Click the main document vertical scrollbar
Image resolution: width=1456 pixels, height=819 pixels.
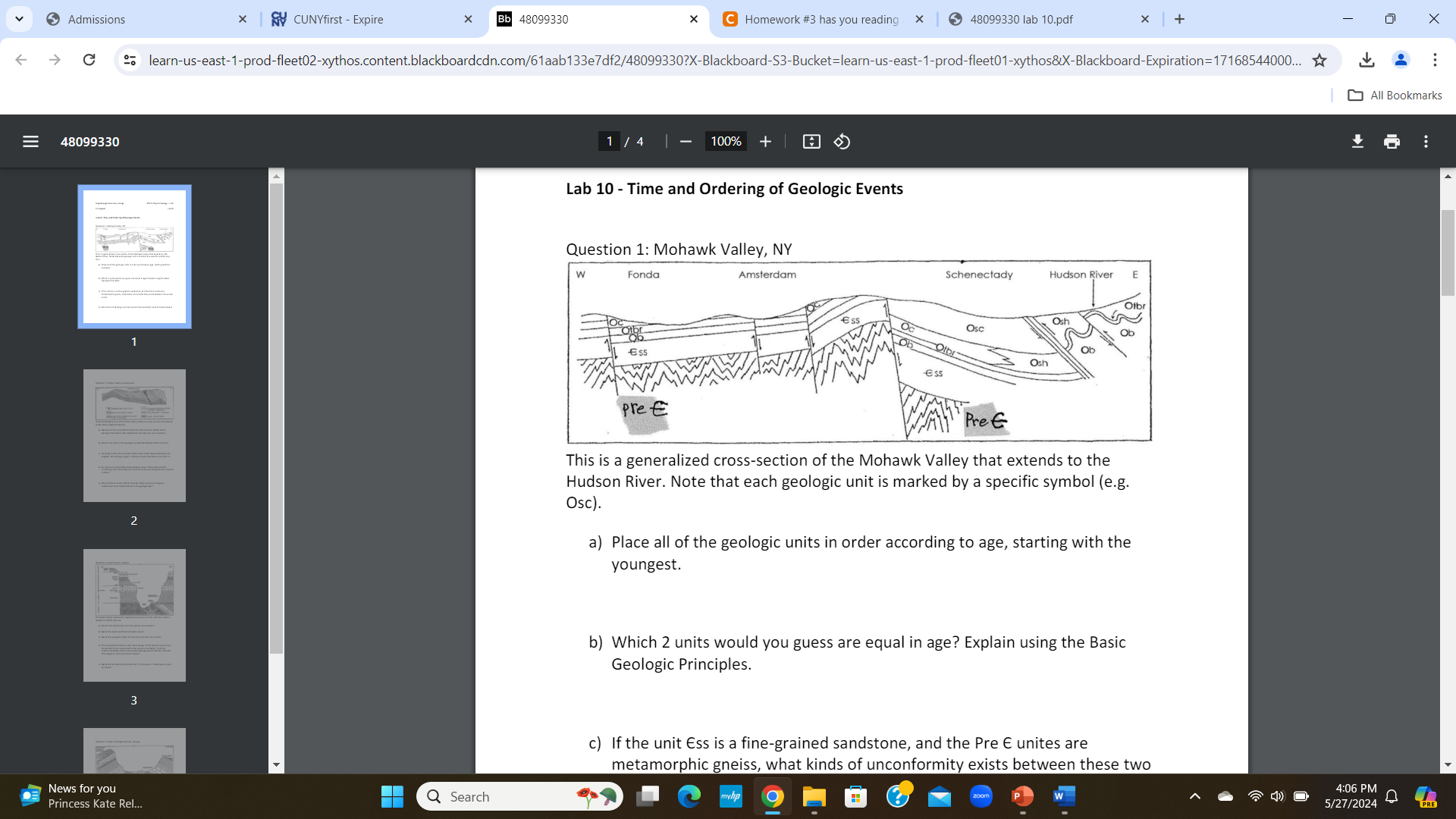1448,253
